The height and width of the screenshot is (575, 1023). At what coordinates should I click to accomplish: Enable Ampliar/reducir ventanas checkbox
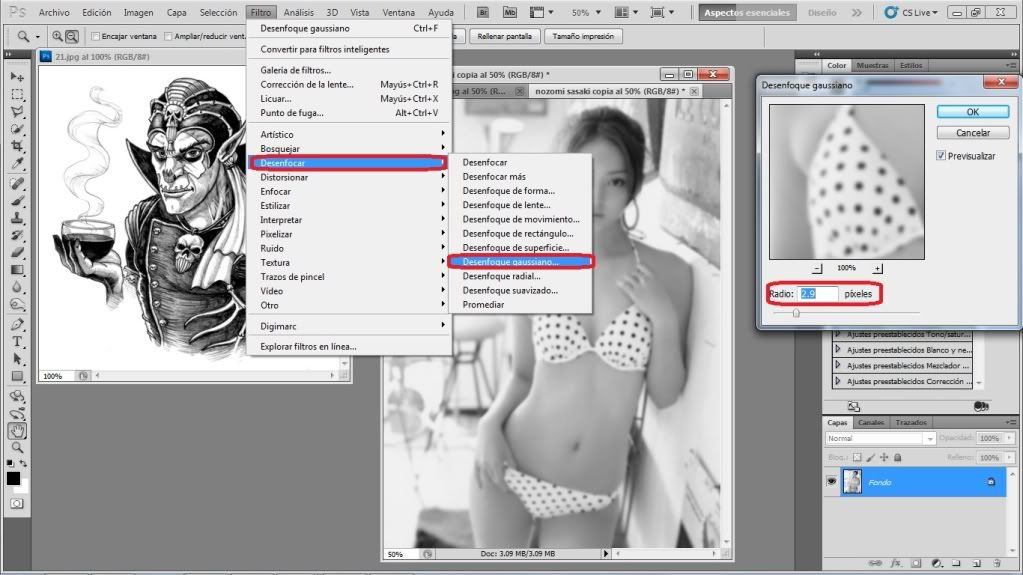[168, 37]
